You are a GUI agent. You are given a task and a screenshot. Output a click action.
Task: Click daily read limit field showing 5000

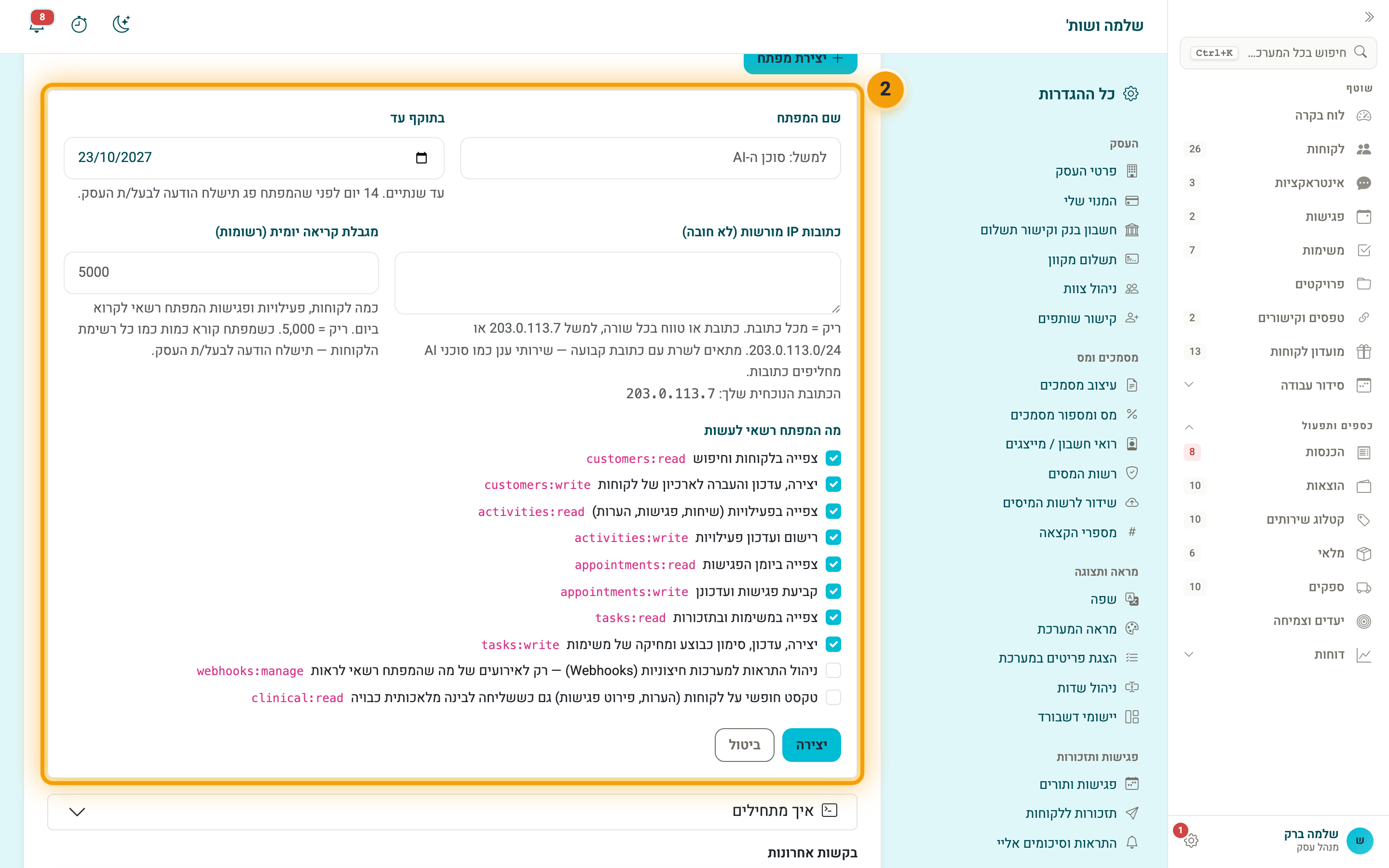221,272
